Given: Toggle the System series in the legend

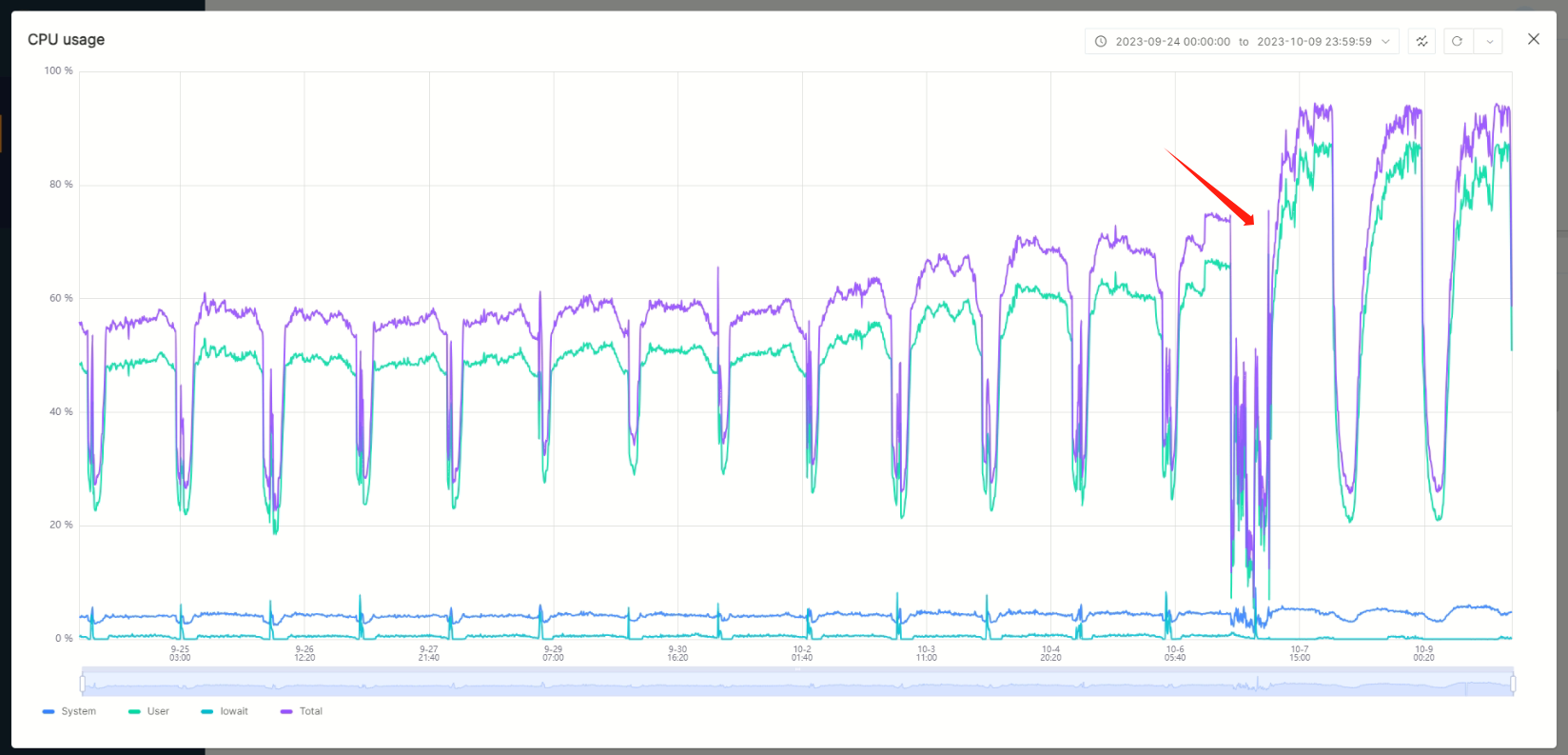Looking at the screenshot, I should point(69,711).
